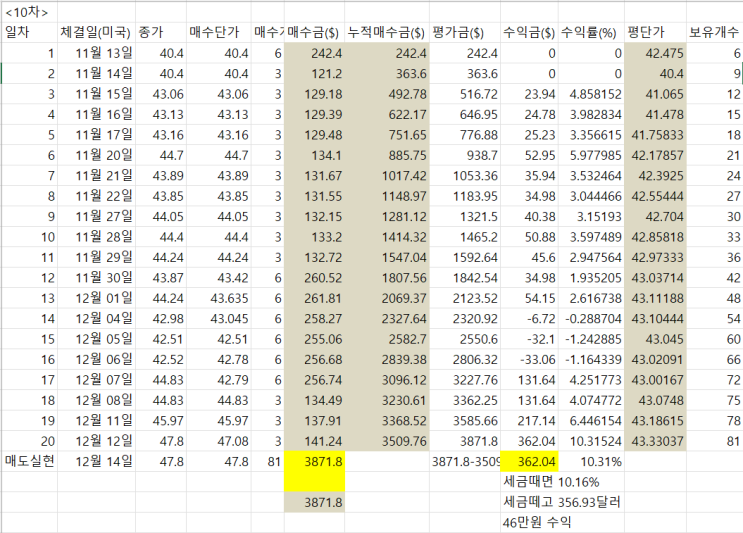The width and height of the screenshot is (743, 533).
Task: Click average price cell 42.475
Action: pos(655,54)
